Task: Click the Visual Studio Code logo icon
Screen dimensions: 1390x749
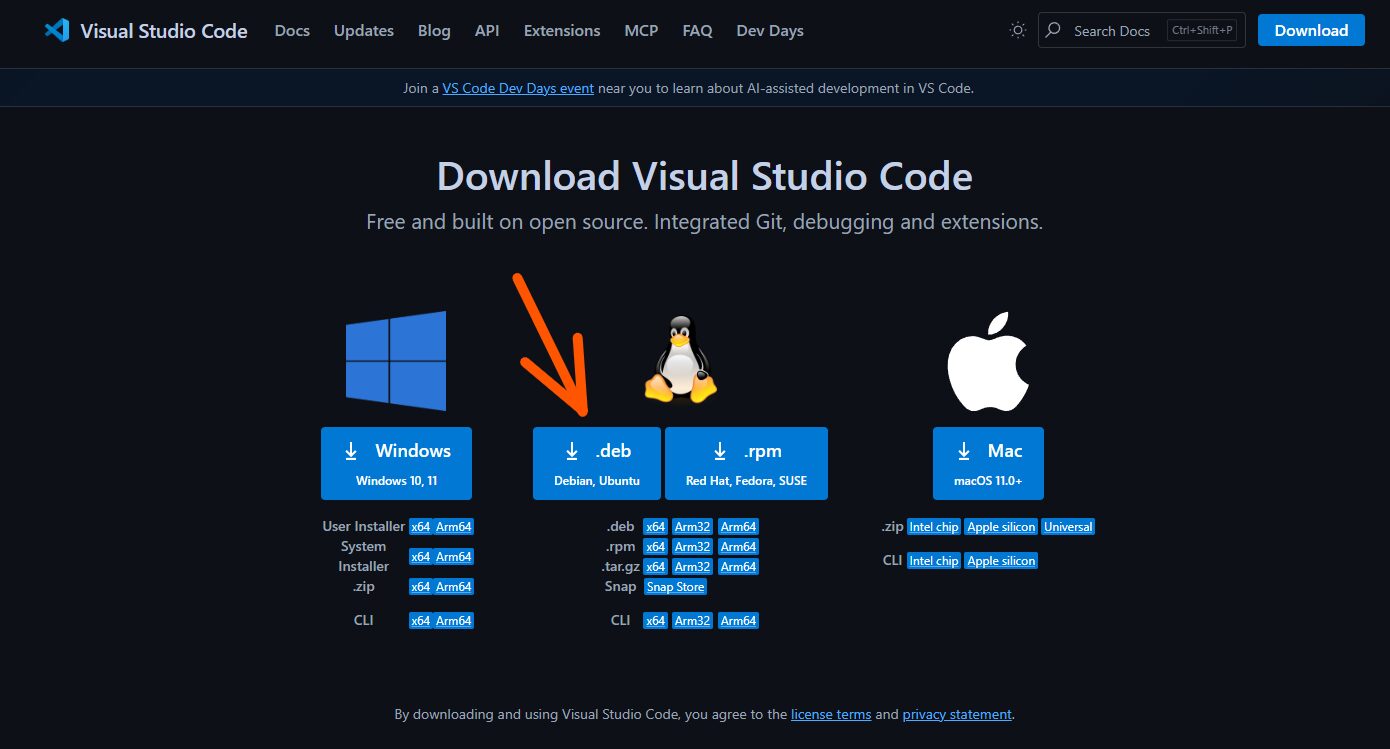Action: [57, 30]
